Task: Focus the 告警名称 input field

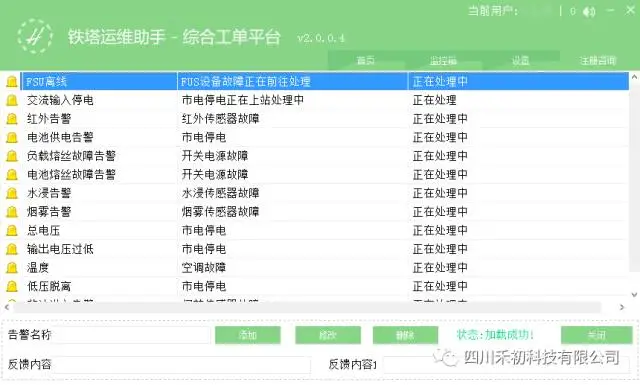Action: coord(131,335)
